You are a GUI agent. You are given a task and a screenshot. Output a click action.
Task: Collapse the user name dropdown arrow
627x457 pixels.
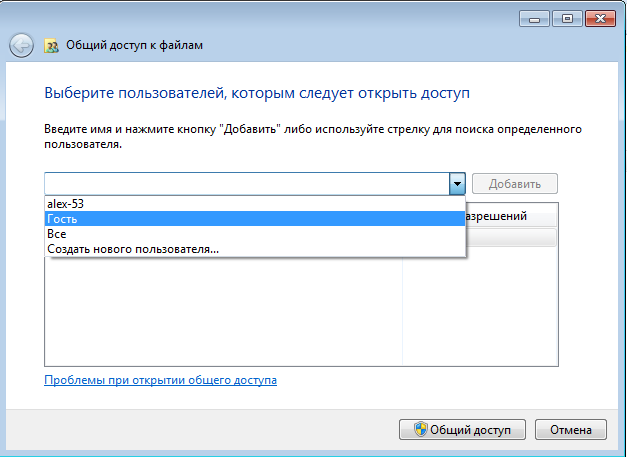(x=457, y=184)
